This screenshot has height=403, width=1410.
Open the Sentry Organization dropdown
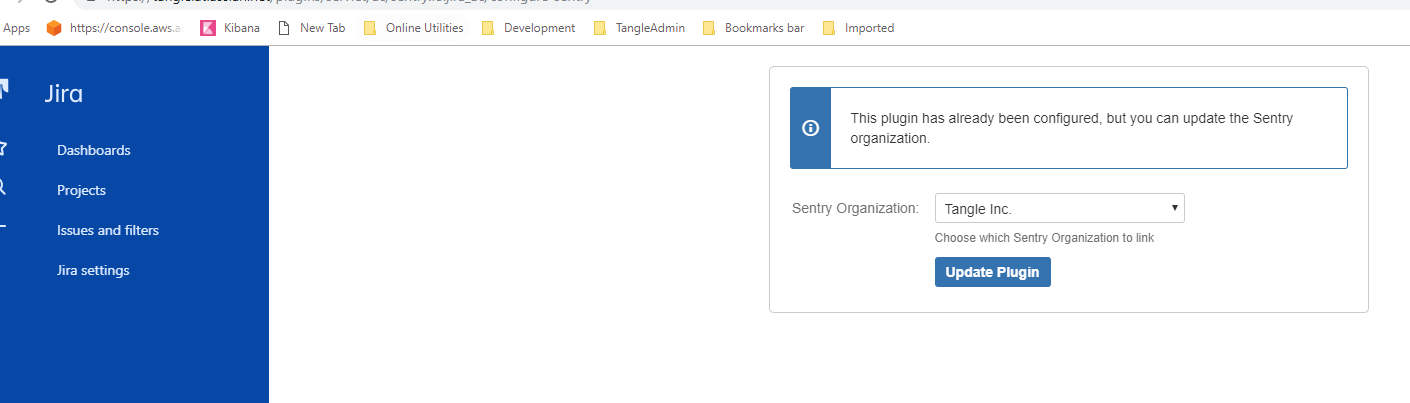pyautogui.click(x=1059, y=208)
